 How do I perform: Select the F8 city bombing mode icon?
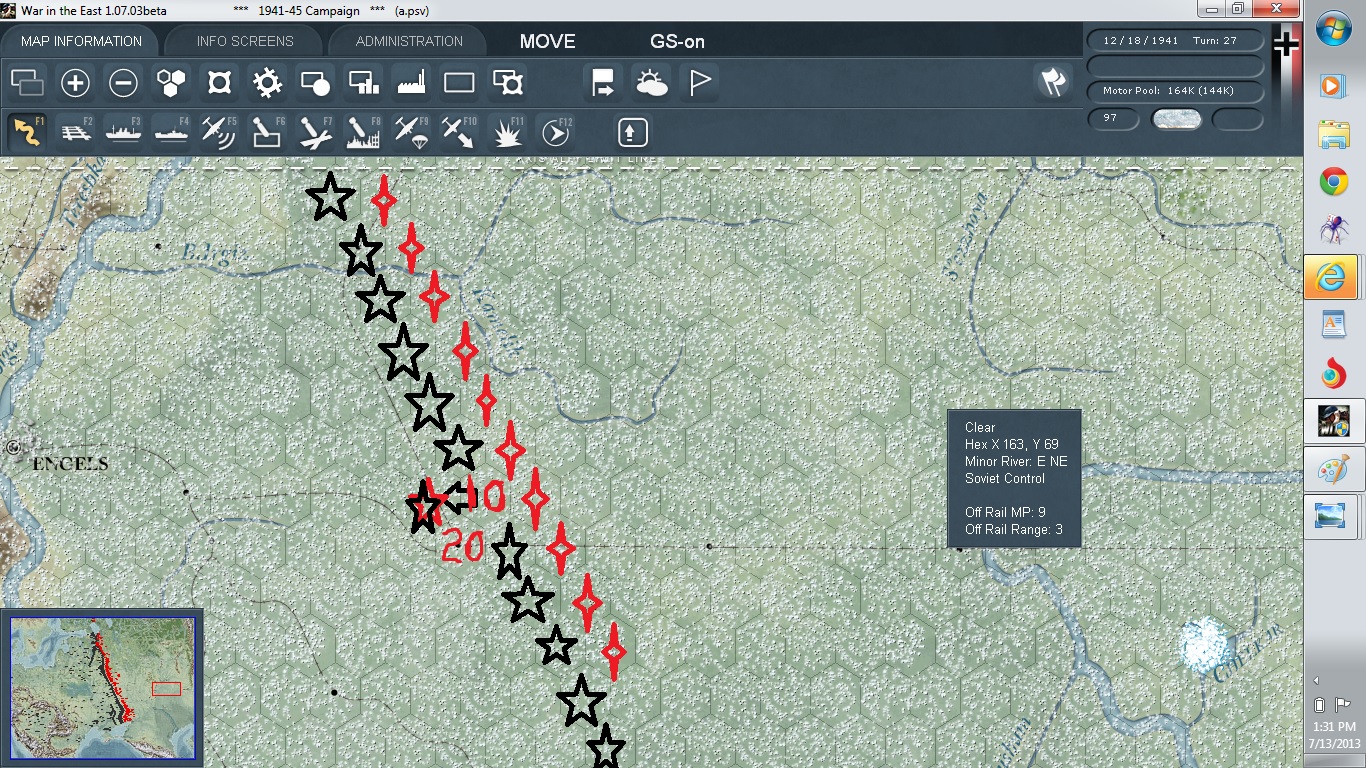(x=363, y=132)
